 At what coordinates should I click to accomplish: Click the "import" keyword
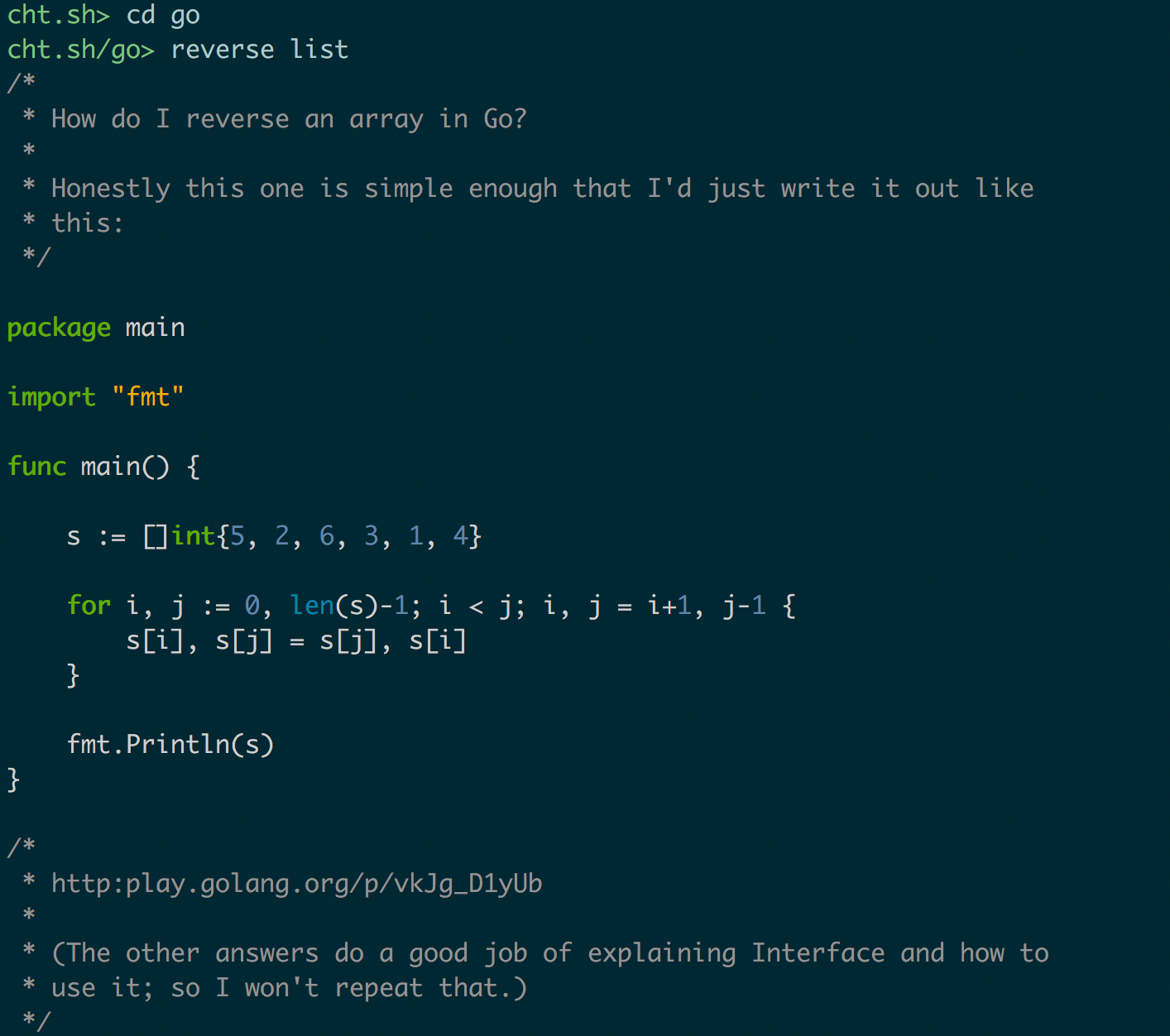pyautogui.click(x=51, y=397)
